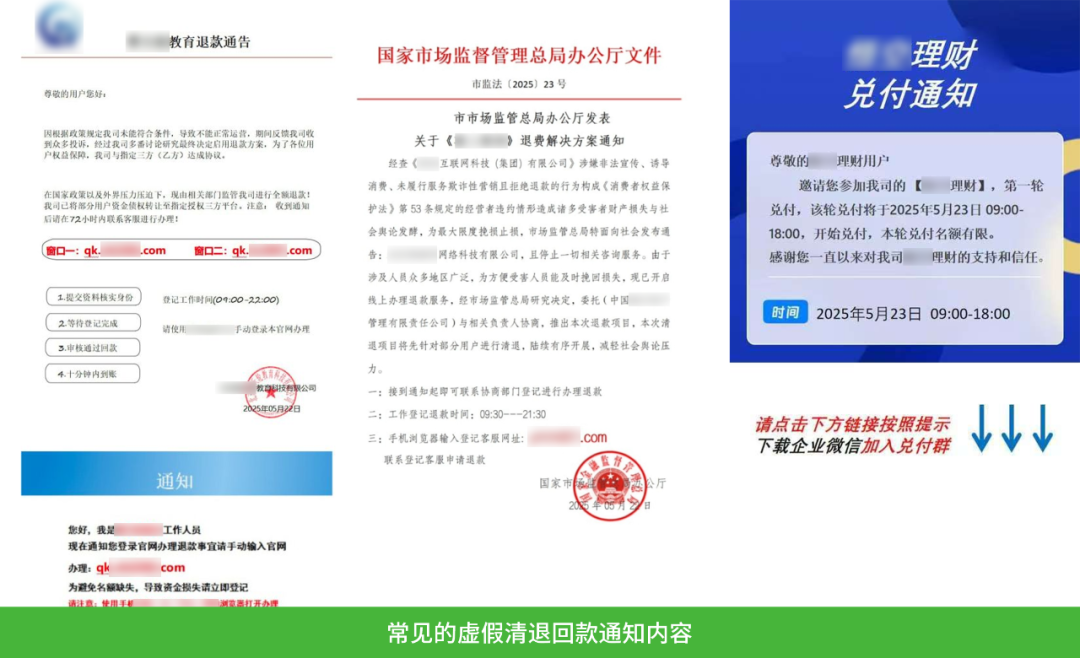Viewport: 1080px width, 658px height.
Task: Click the government seal on the middle document
Action: (609, 487)
